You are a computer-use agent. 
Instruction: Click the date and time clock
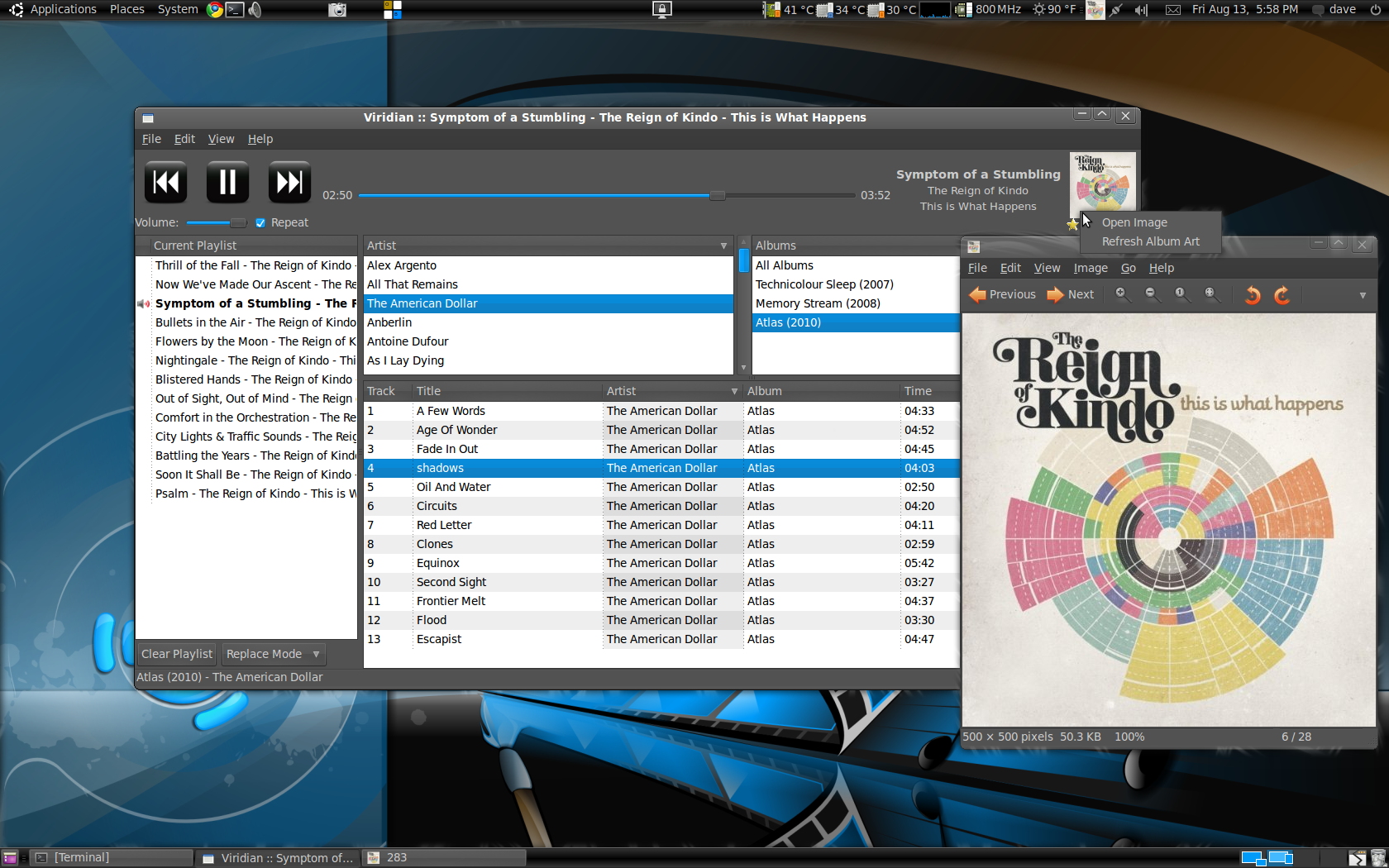pos(1245,10)
